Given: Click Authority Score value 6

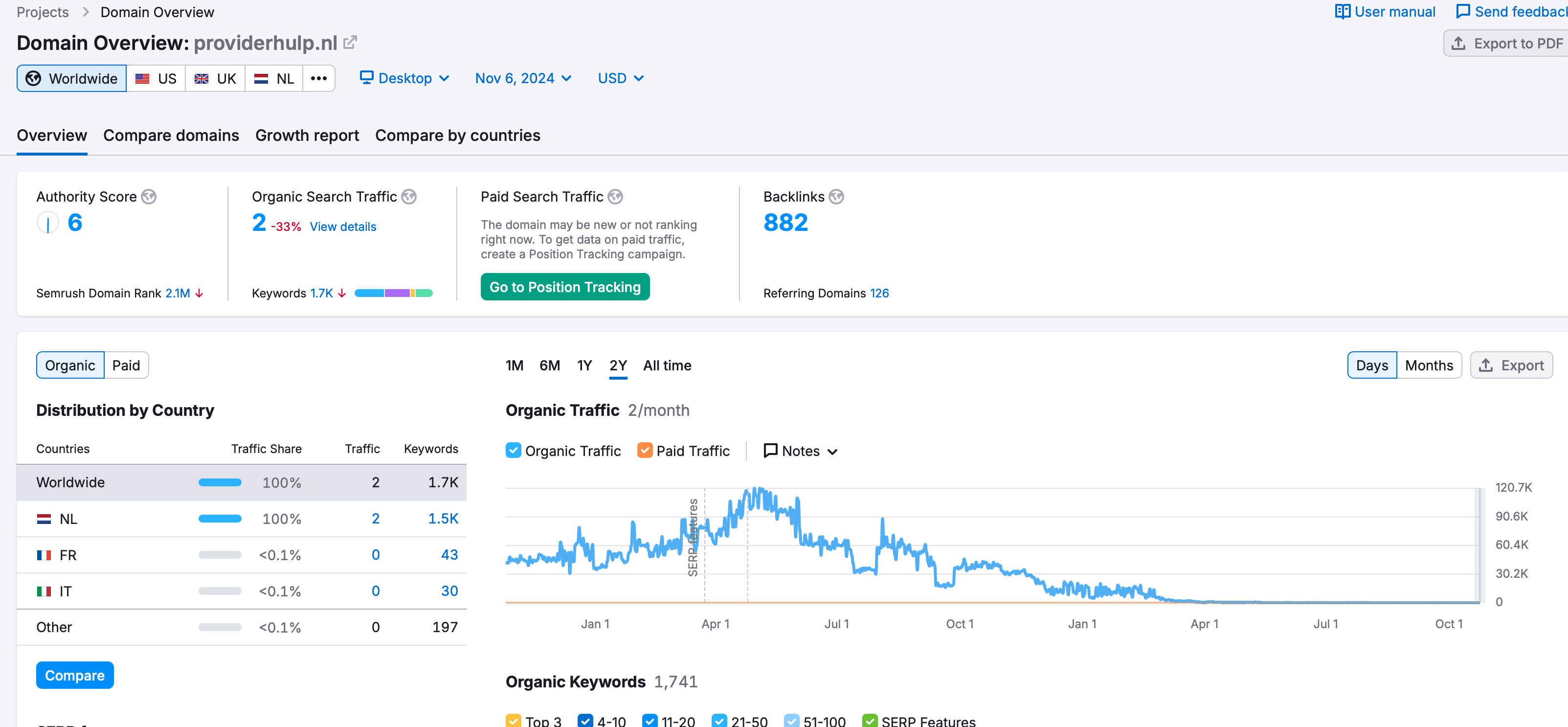Looking at the screenshot, I should pos(75,223).
